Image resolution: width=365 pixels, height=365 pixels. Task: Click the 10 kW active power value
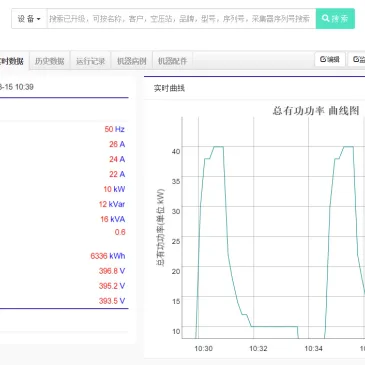[x=114, y=189]
